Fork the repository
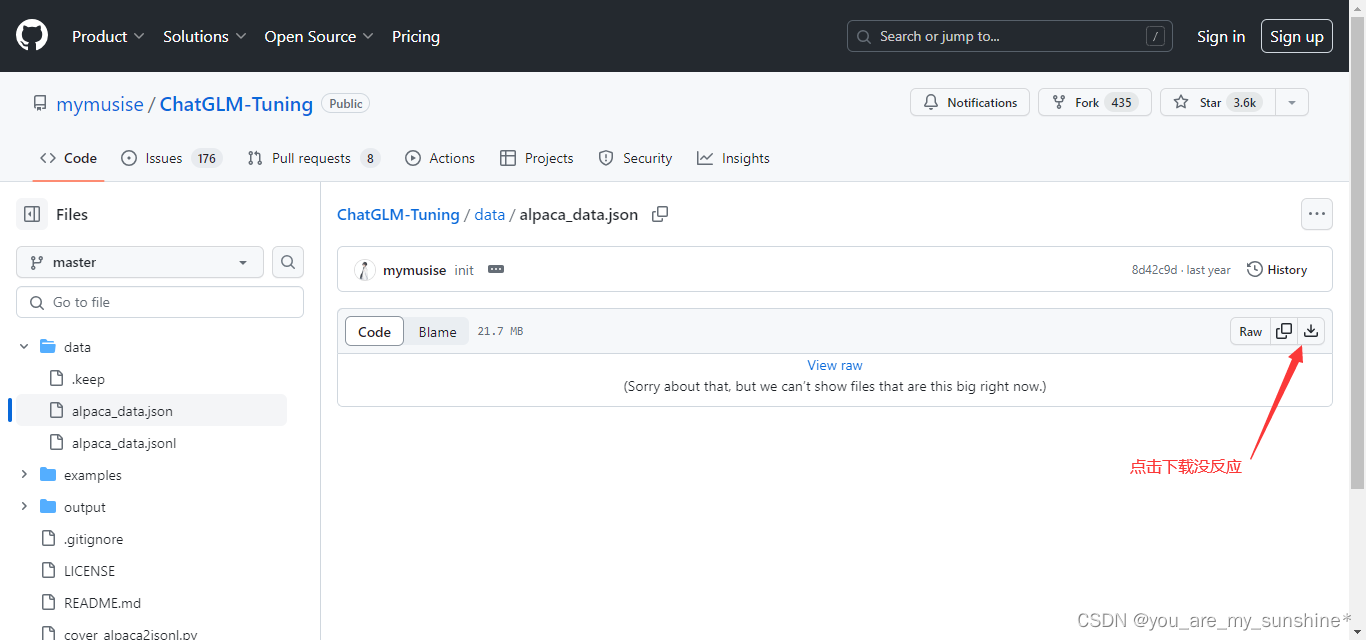Image resolution: width=1366 pixels, height=640 pixels. coord(1095,102)
